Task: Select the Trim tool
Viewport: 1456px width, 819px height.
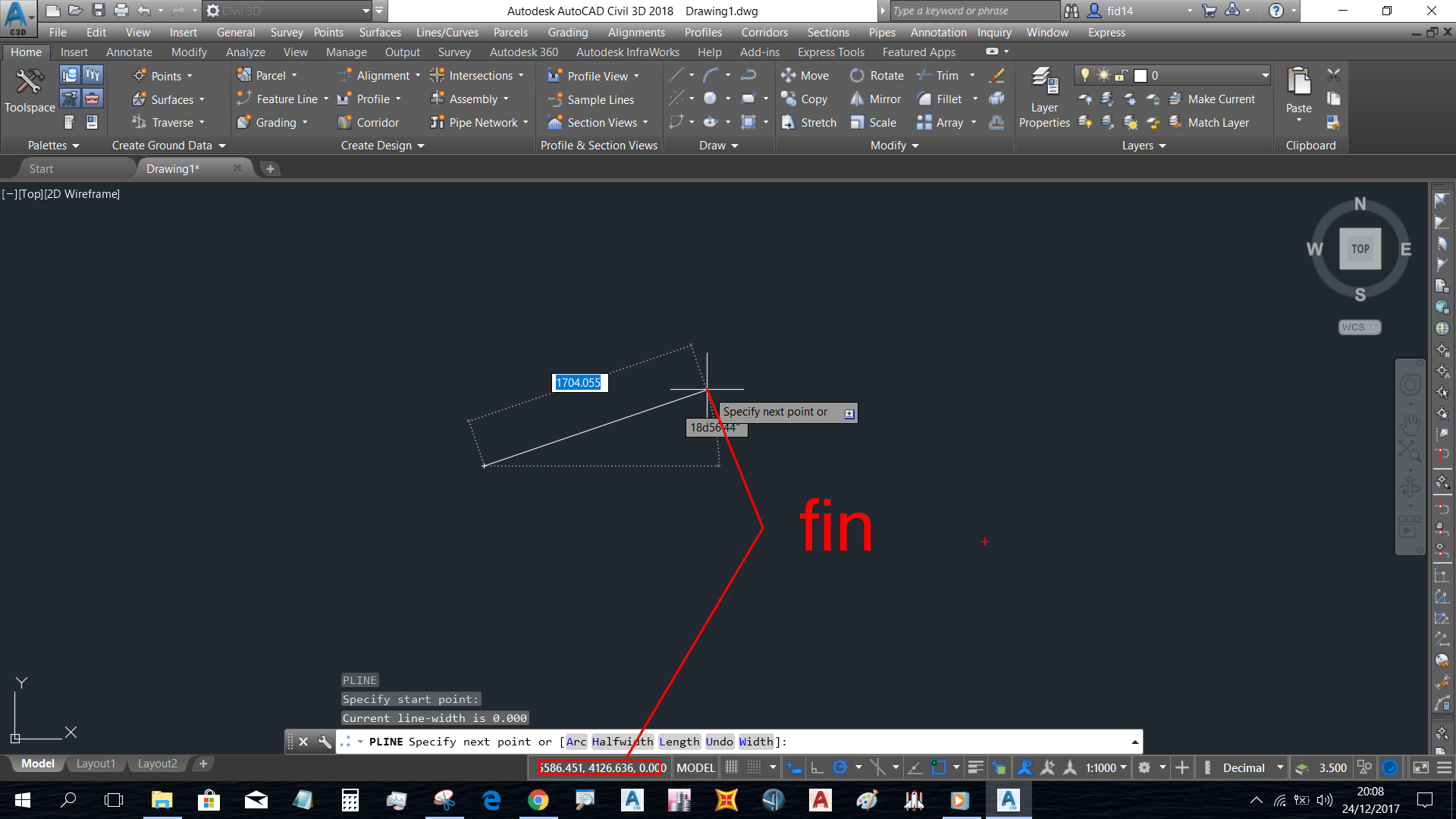Action: click(x=938, y=75)
